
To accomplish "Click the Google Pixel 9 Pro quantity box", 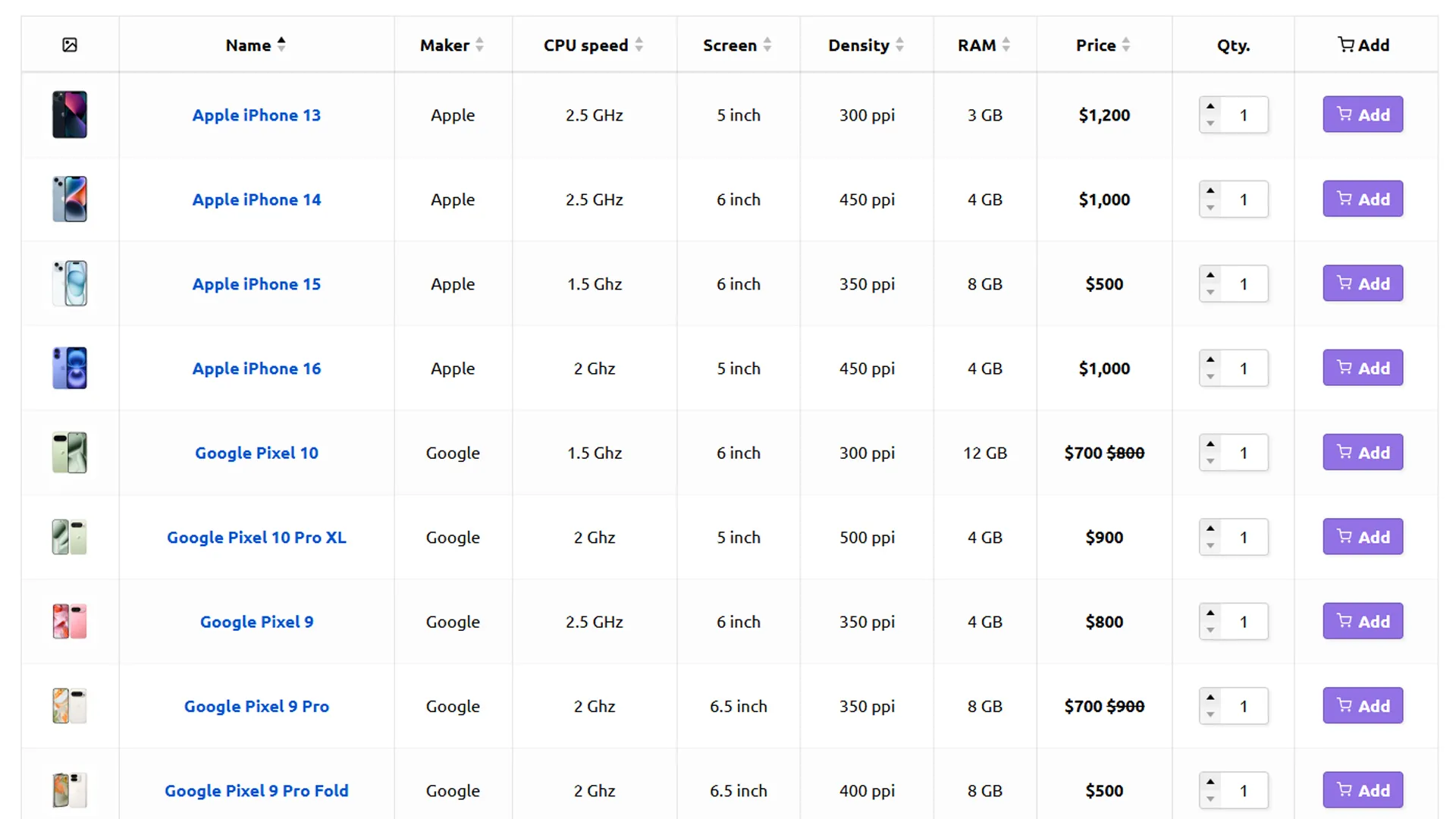I will click(1243, 706).
